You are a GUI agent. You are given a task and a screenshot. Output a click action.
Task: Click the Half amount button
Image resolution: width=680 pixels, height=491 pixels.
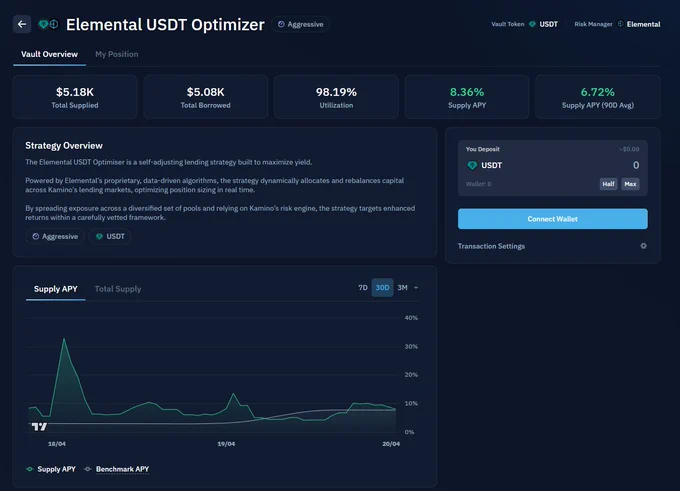608,184
